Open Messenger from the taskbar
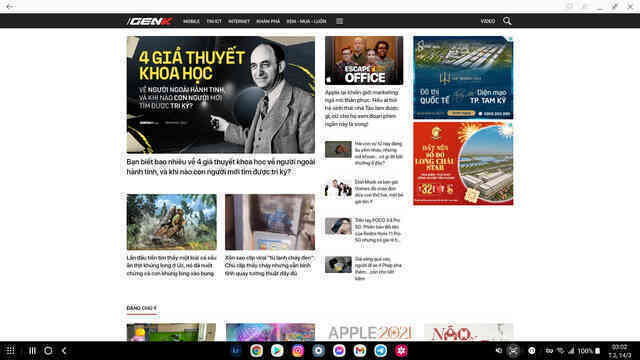Viewport: 640px width, 360px height. [x=339, y=351]
